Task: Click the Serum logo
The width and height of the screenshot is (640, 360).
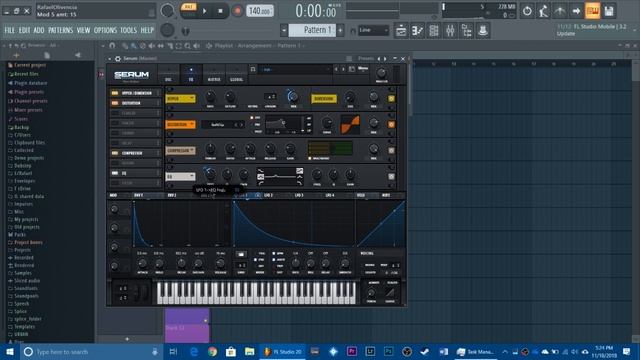Action: [x=131, y=75]
